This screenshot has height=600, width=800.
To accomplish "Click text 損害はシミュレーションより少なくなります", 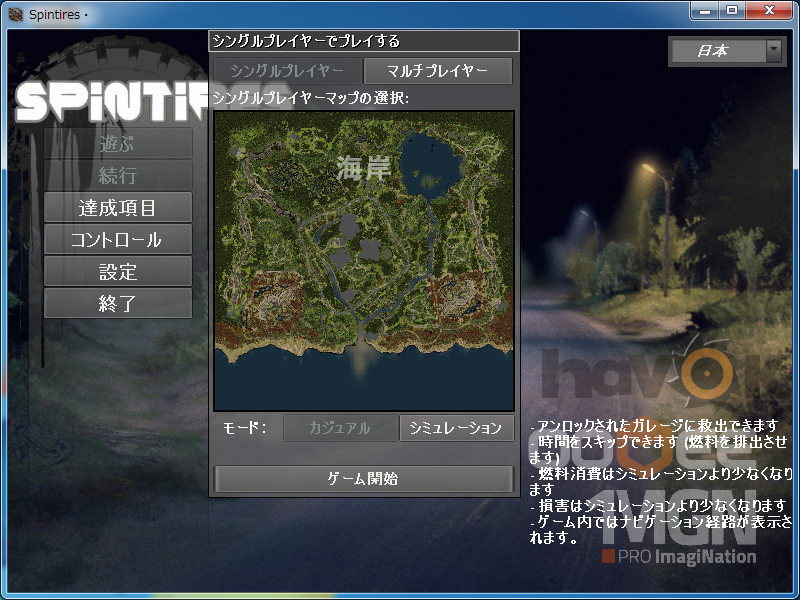I will [x=662, y=506].
